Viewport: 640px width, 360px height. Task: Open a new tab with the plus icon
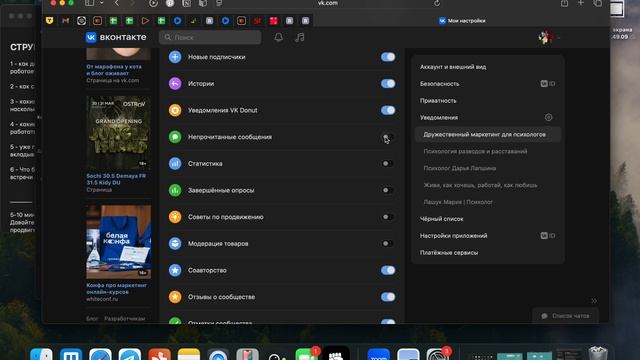click(580, 3)
